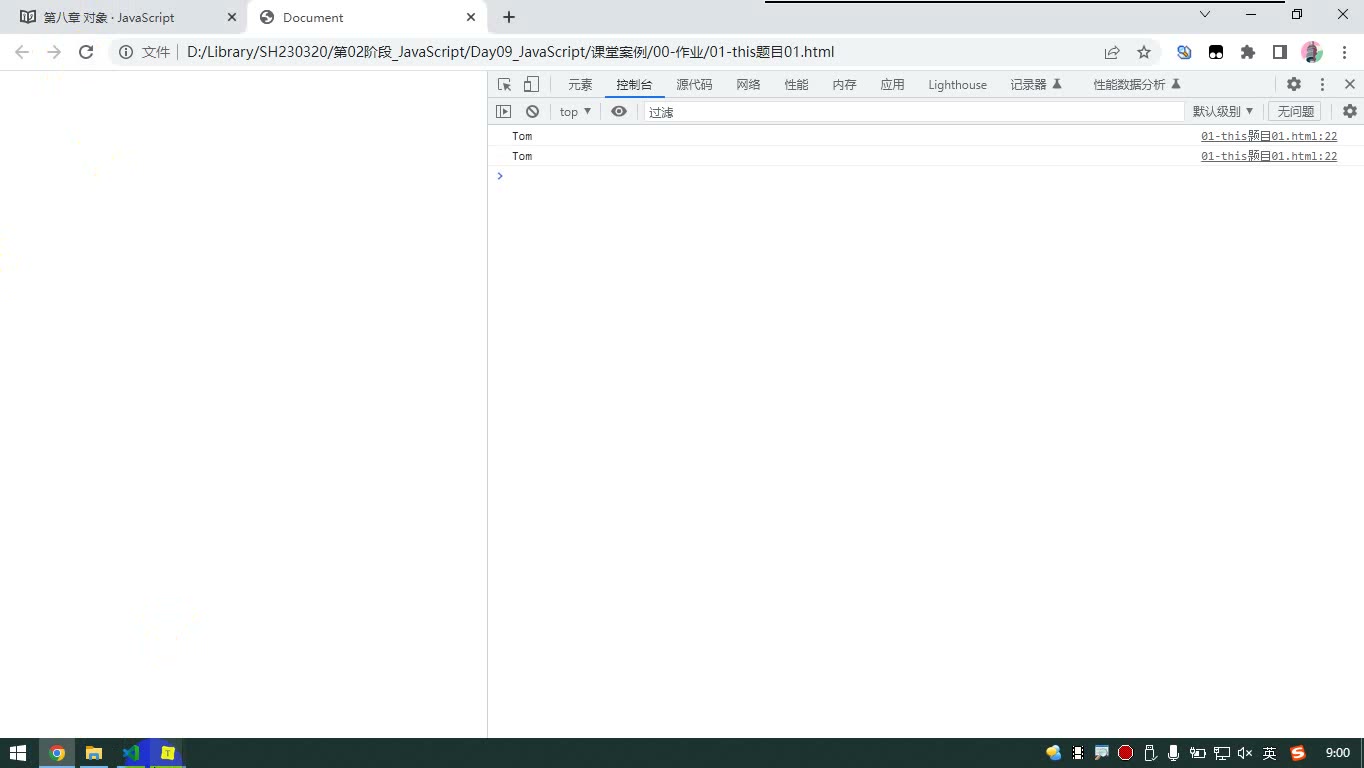This screenshot has height=768, width=1364.
Task: Toggle the device toolbar emulation
Action: 531,85
